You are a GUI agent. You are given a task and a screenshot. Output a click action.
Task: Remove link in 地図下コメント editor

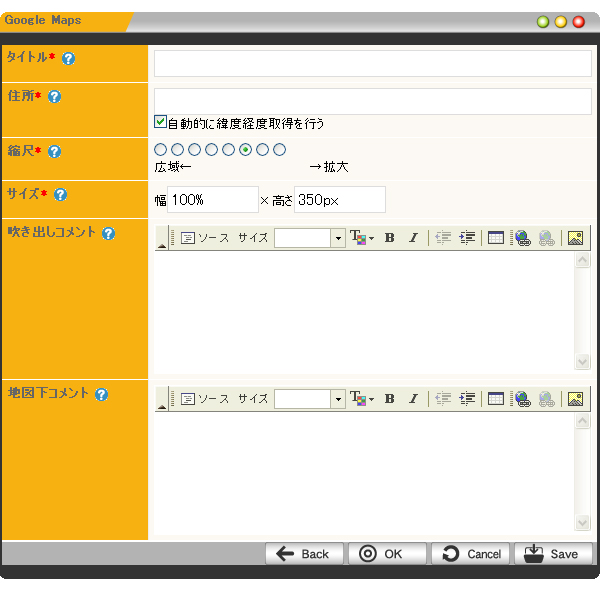pyautogui.click(x=546, y=399)
